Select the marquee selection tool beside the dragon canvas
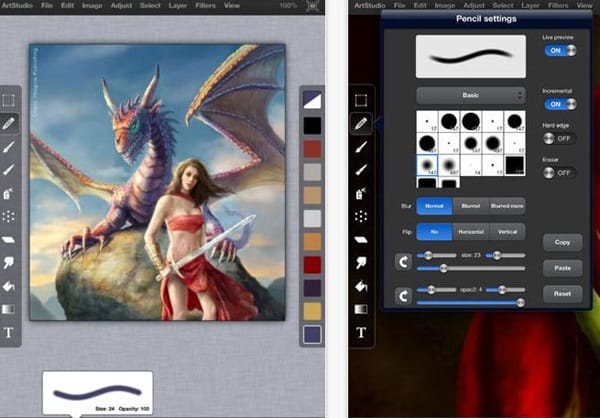600x418 pixels. coord(8,100)
